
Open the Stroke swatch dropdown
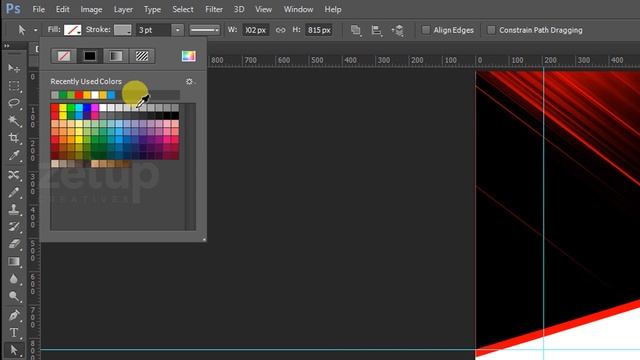(122, 30)
